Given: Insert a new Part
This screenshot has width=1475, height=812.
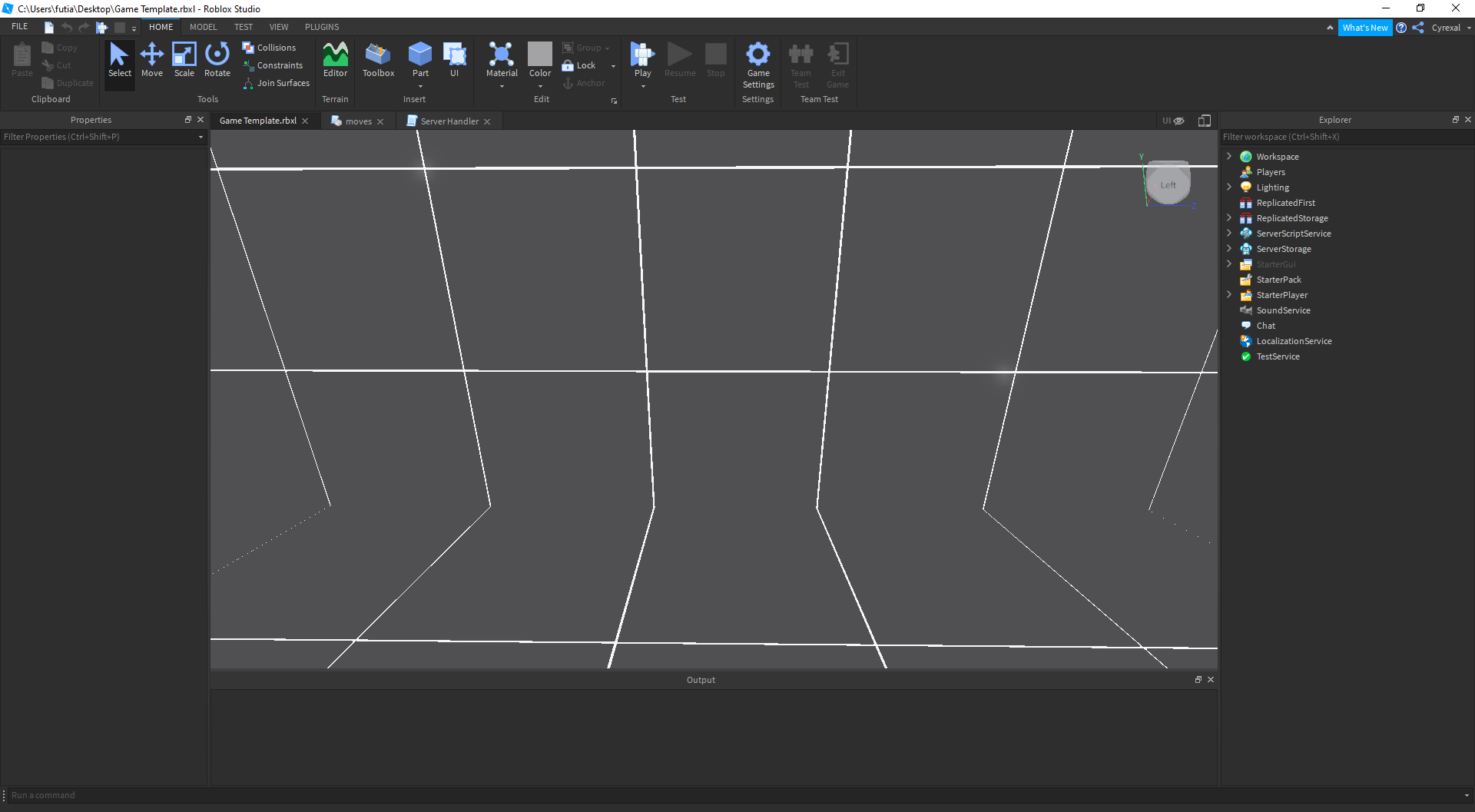Looking at the screenshot, I should click(x=420, y=55).
